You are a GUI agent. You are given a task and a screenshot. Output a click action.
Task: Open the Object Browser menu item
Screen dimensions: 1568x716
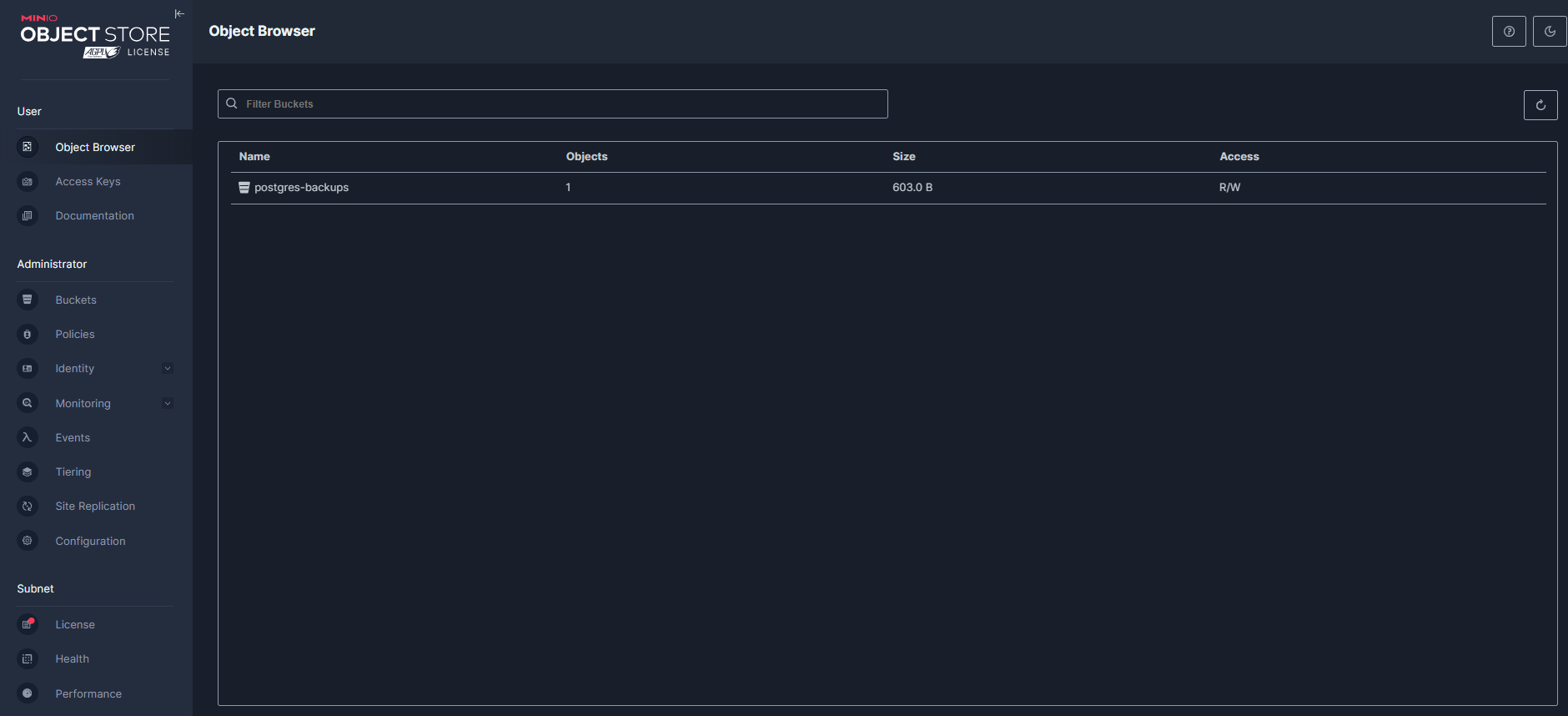95,147
